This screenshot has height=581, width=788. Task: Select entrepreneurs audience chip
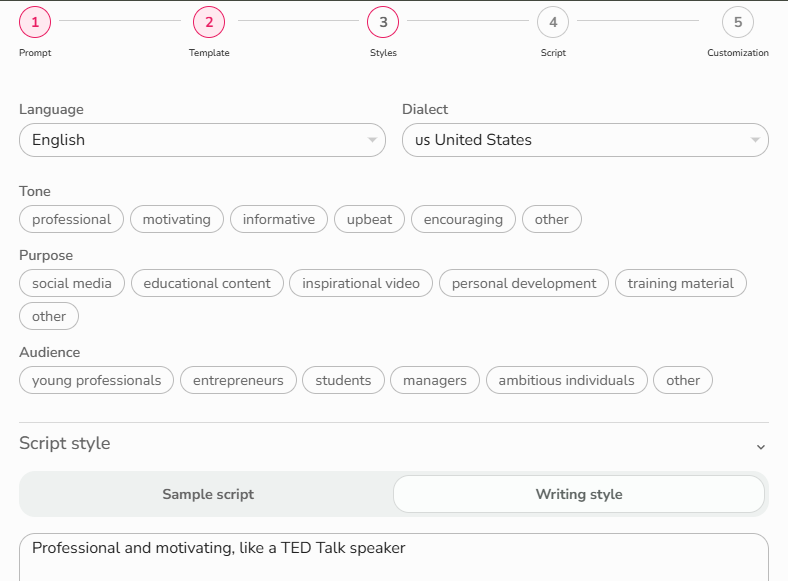click(238, 380)
